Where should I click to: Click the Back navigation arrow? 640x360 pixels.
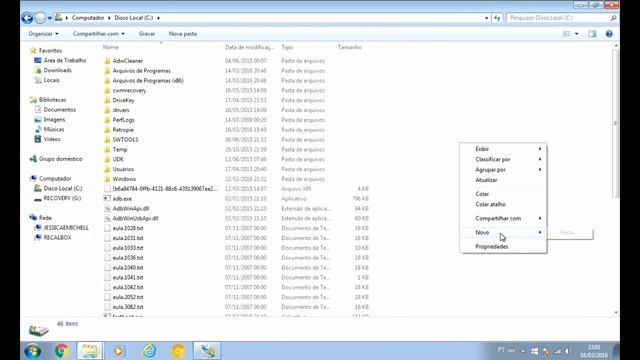tap(27, 18)
